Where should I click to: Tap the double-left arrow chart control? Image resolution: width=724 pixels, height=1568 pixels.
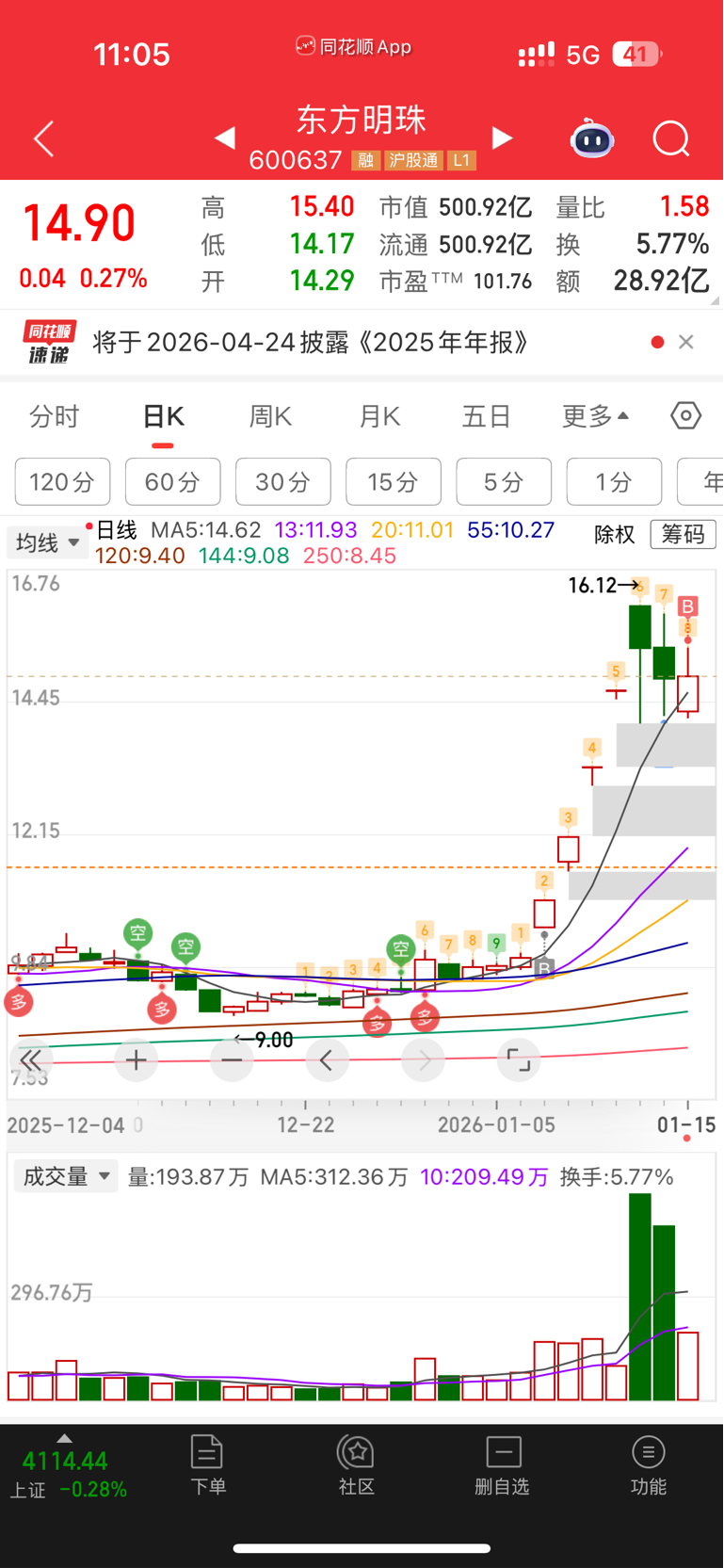pos(30,1060)
